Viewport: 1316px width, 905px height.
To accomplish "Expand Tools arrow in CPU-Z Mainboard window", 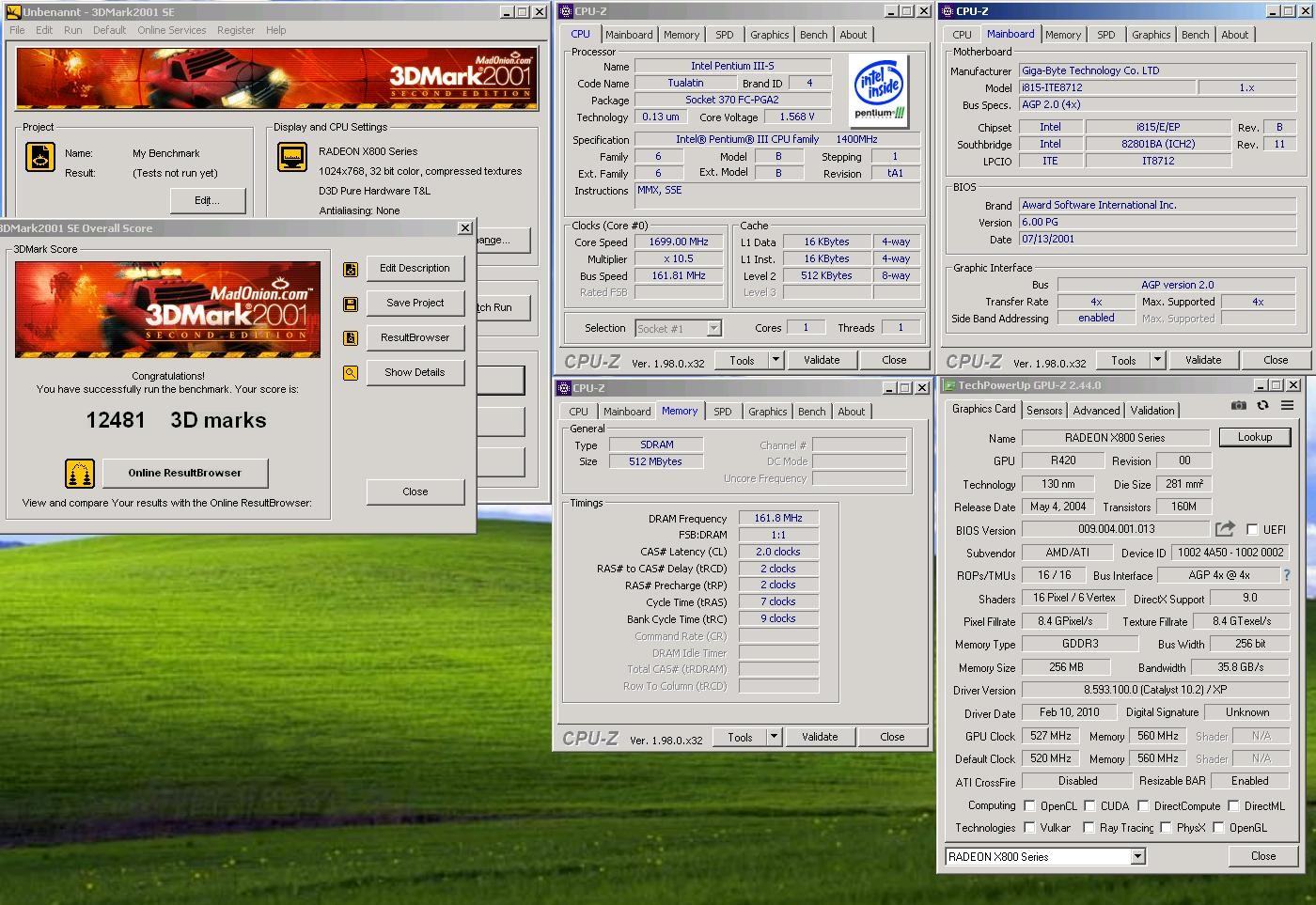I will pos(1157,360).
